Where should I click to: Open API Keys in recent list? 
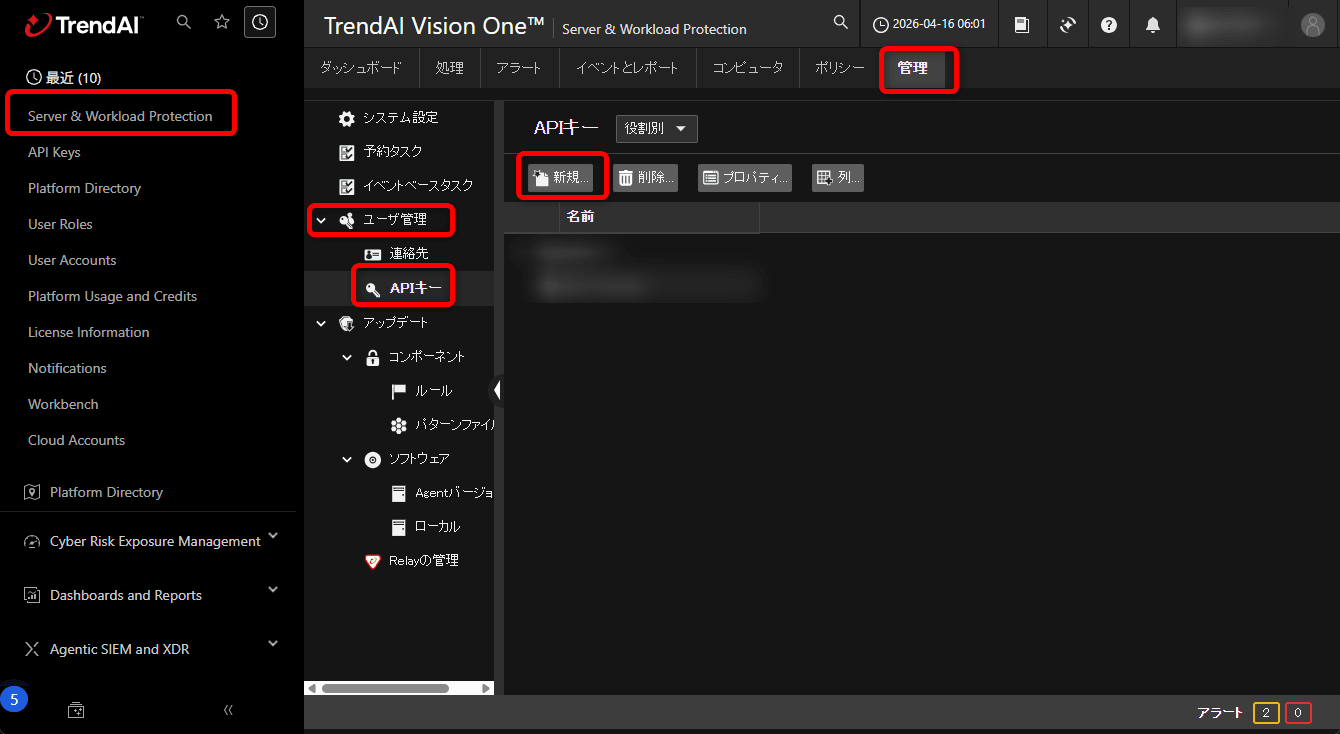pos(54,152)
